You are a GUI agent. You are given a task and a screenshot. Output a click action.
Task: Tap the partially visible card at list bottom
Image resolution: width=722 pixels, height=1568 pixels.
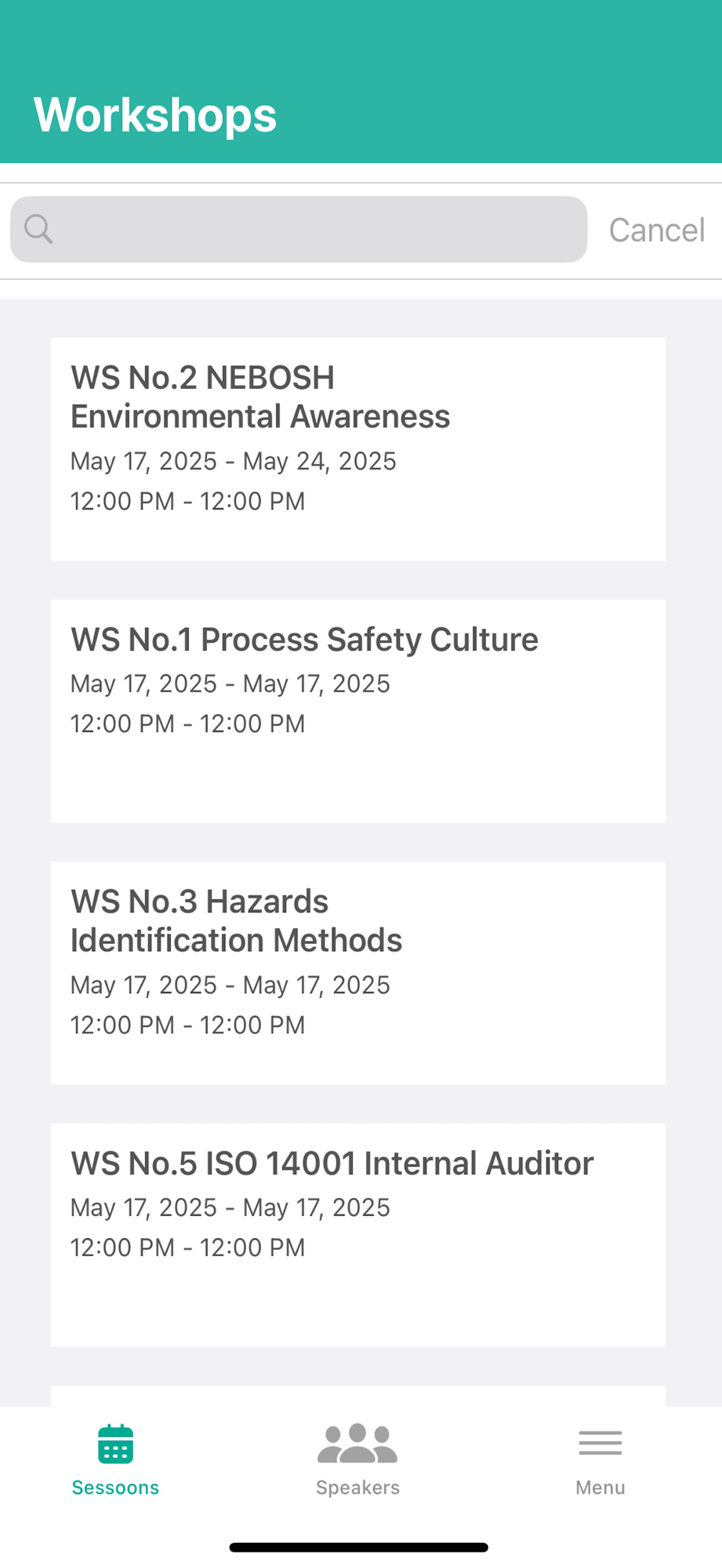(358, 1396)
